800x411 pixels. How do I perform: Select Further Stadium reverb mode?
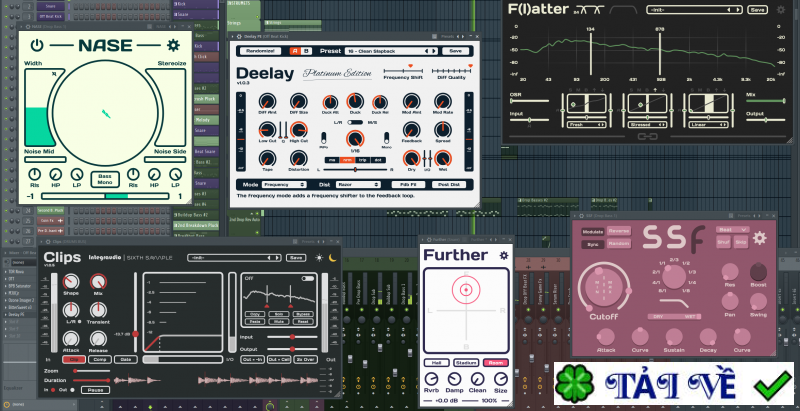(x=466, y=363)
